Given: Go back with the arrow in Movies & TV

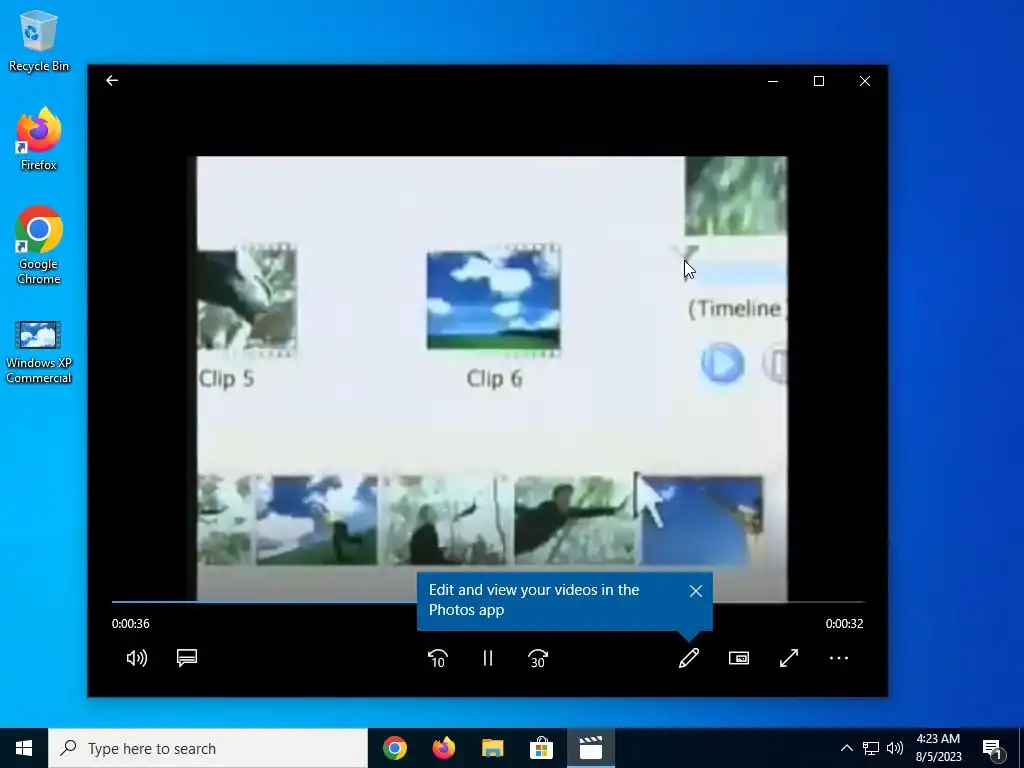Looking at the screenshot, I should pyautogui.click(x=112, y=80).
